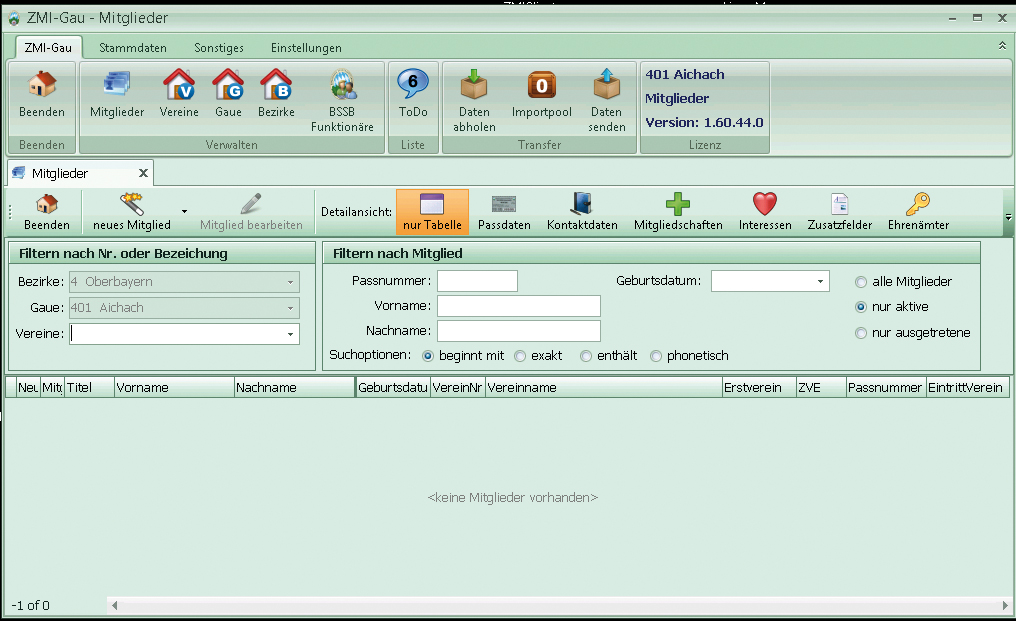Show the Interessen detail view
This screenshot has height=621, width=1016.
[x=765, y=212]
